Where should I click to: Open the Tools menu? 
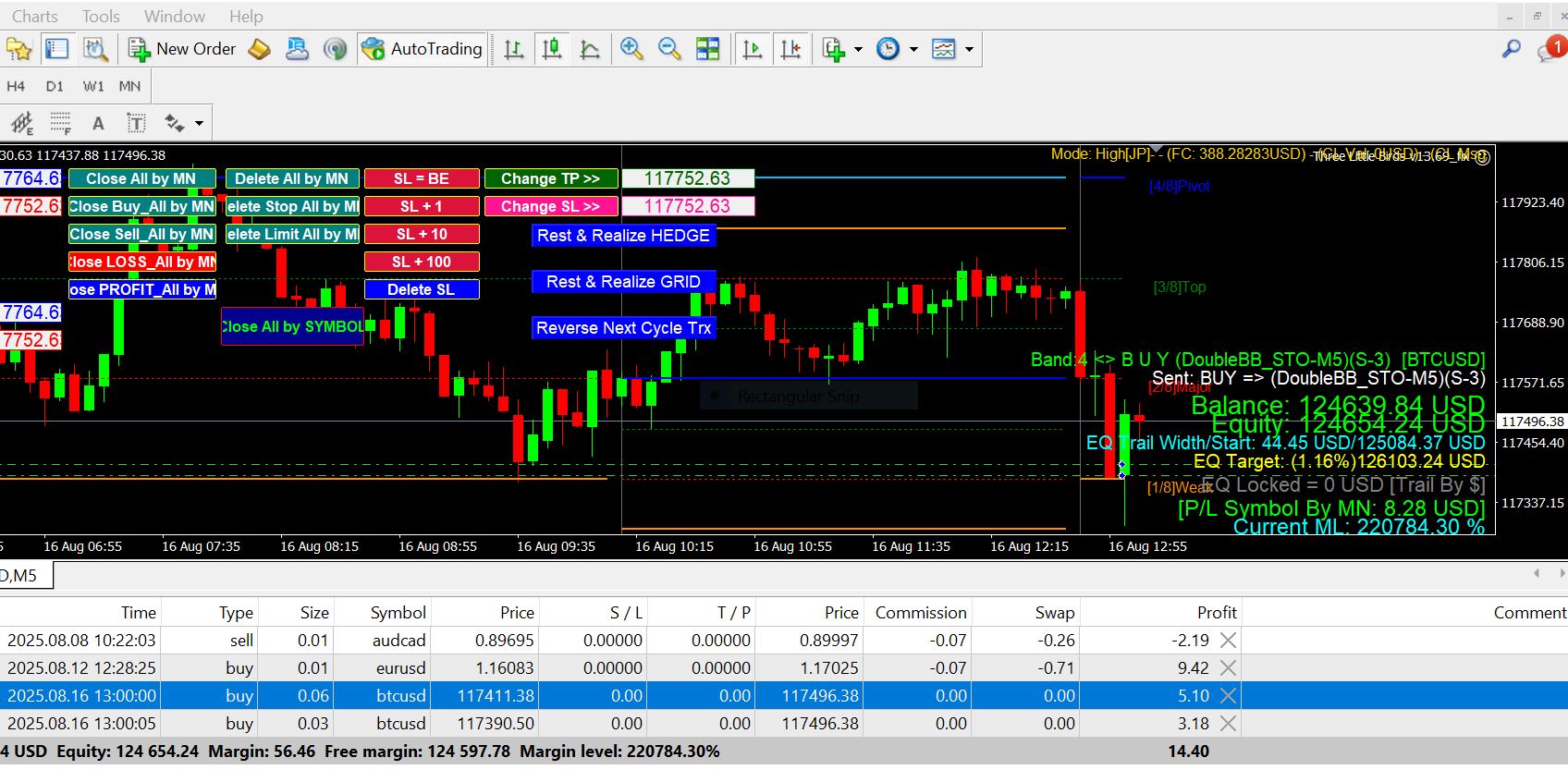click(x=101, y=16)
